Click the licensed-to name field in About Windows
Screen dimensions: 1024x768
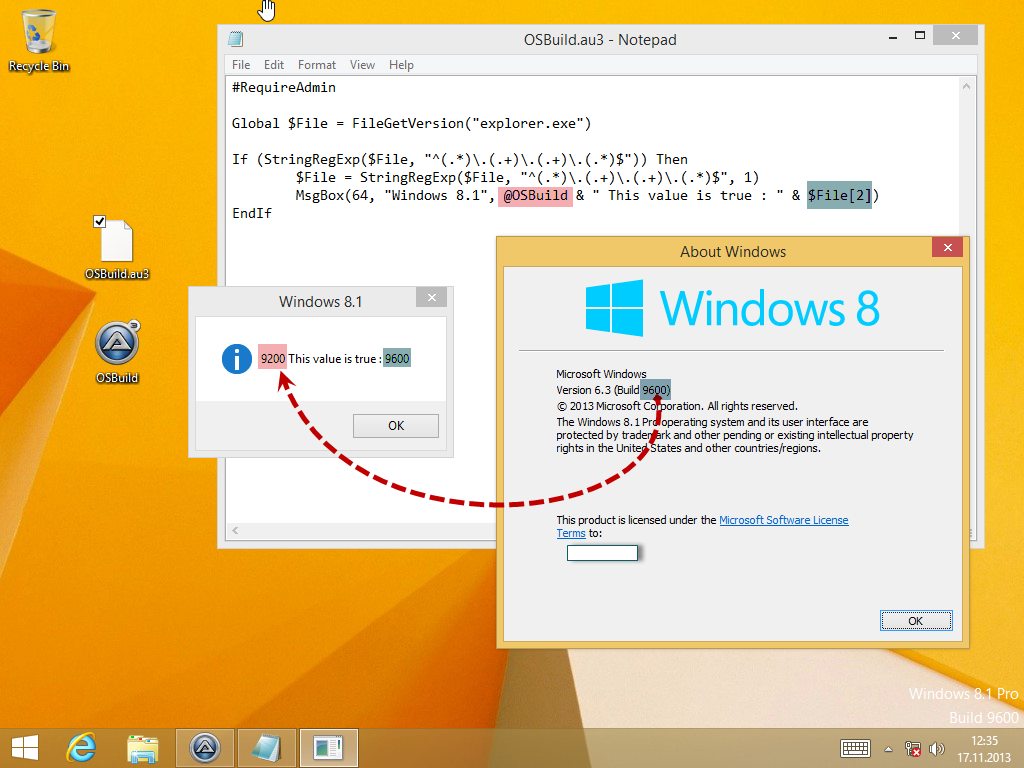(602, 553)
